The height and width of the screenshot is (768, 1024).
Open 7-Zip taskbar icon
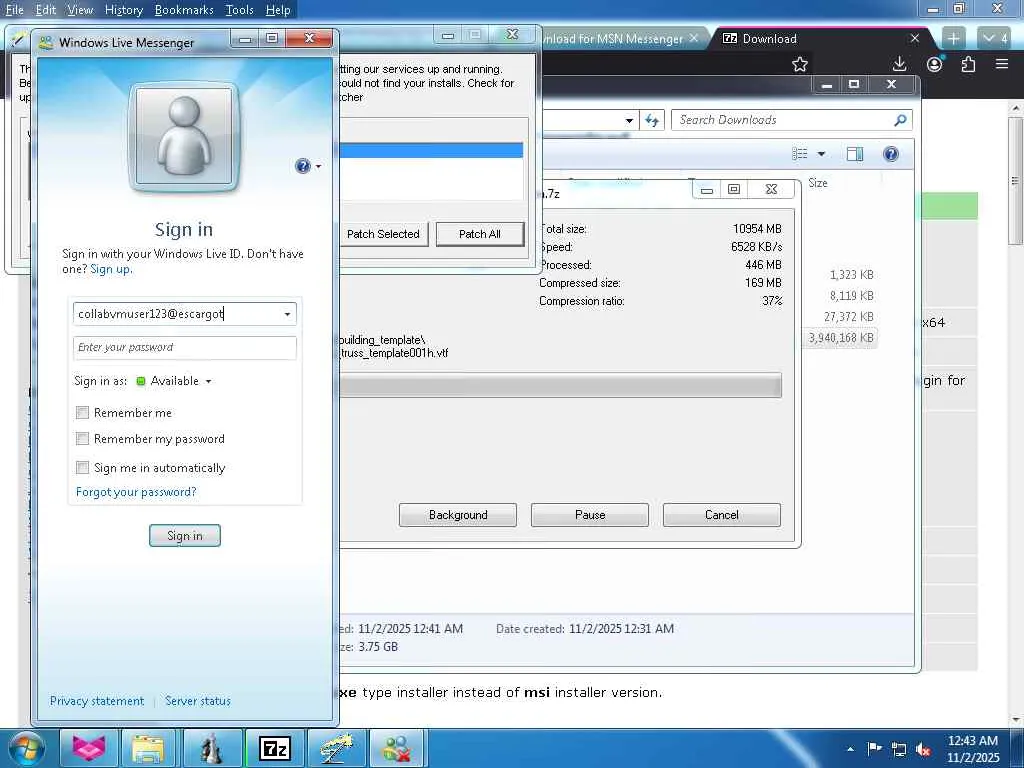[274, 748]
